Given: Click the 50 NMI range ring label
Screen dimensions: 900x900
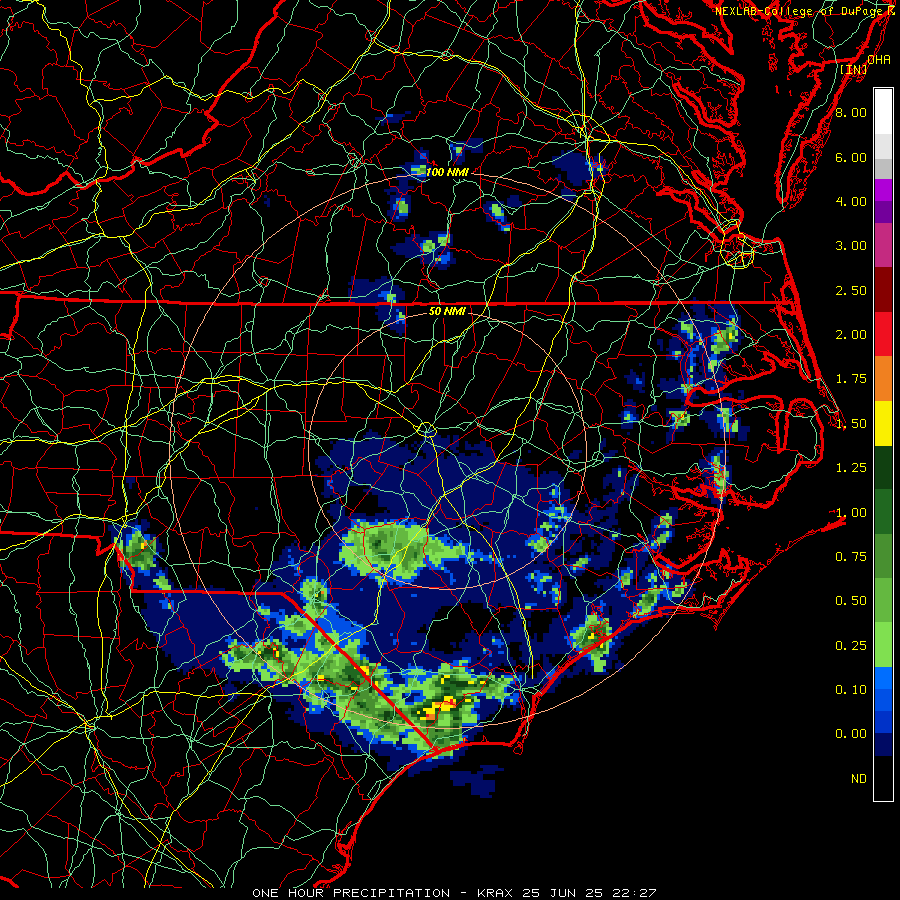Looking at the screenshot, I should point(447,312).
